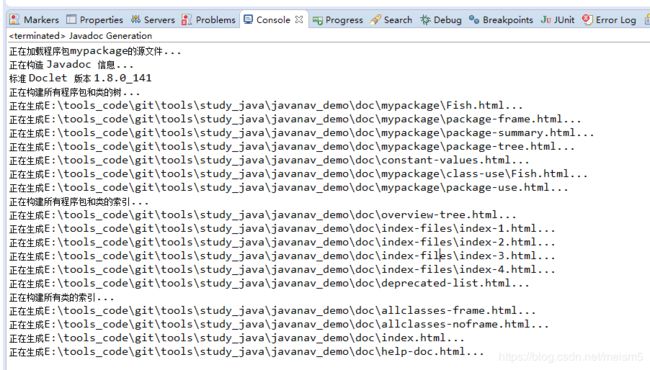This screenshot has height=370, width=650.
Task: Click the Servers tab icon
Action: (x=136, y=19)
